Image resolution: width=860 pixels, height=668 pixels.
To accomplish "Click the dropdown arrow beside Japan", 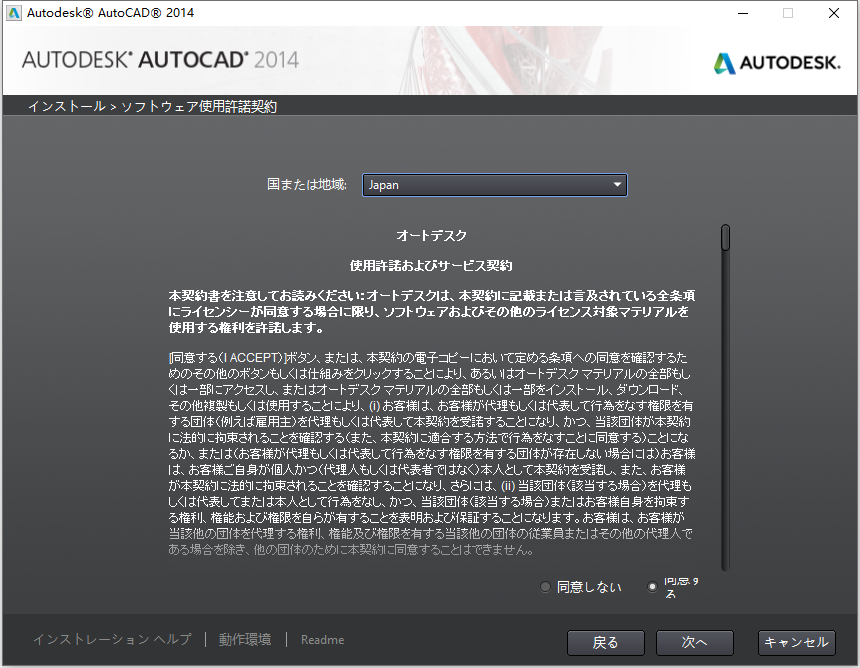I will [617, 185].
